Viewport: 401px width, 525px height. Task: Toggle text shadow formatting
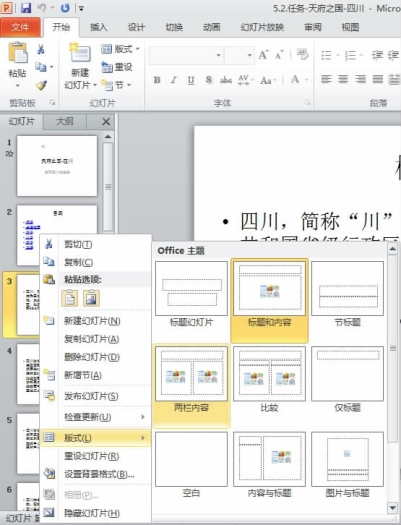click(209, 80)
